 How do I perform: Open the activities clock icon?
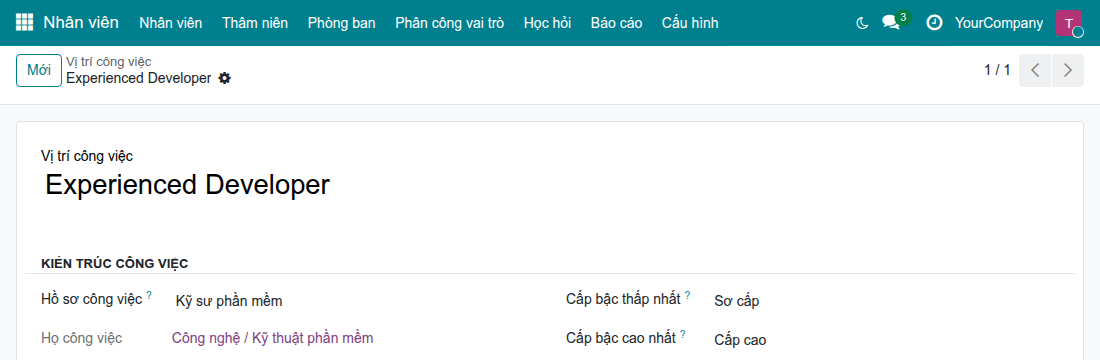coord(934,23)
